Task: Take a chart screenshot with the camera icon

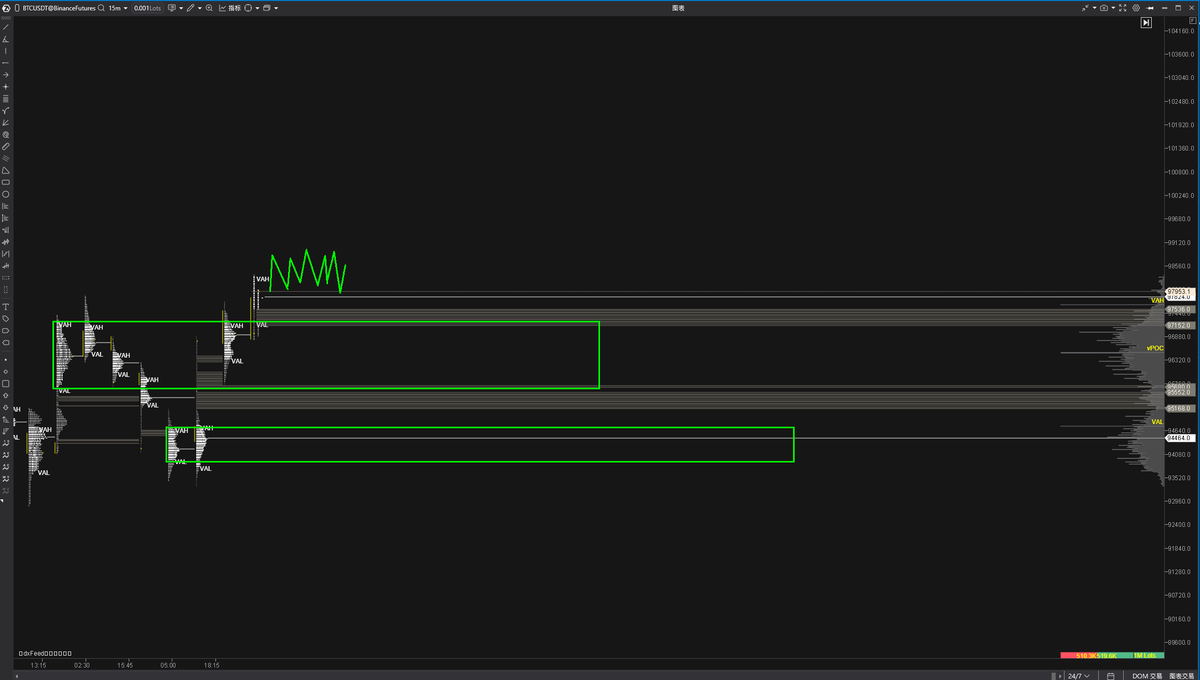Action: (x=1104, y=8)
